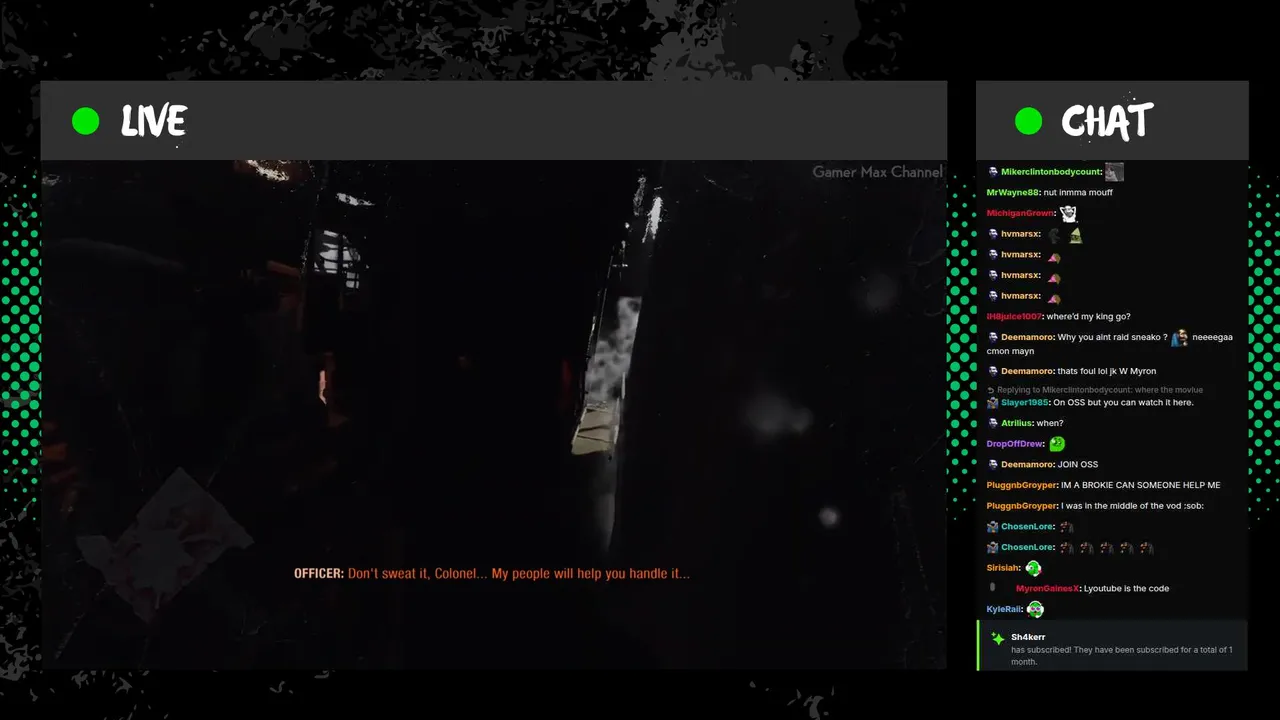Click KyleRail's green emote with glasses
This screenshot has width=1280, height=720.
(x=1035, y=609)
